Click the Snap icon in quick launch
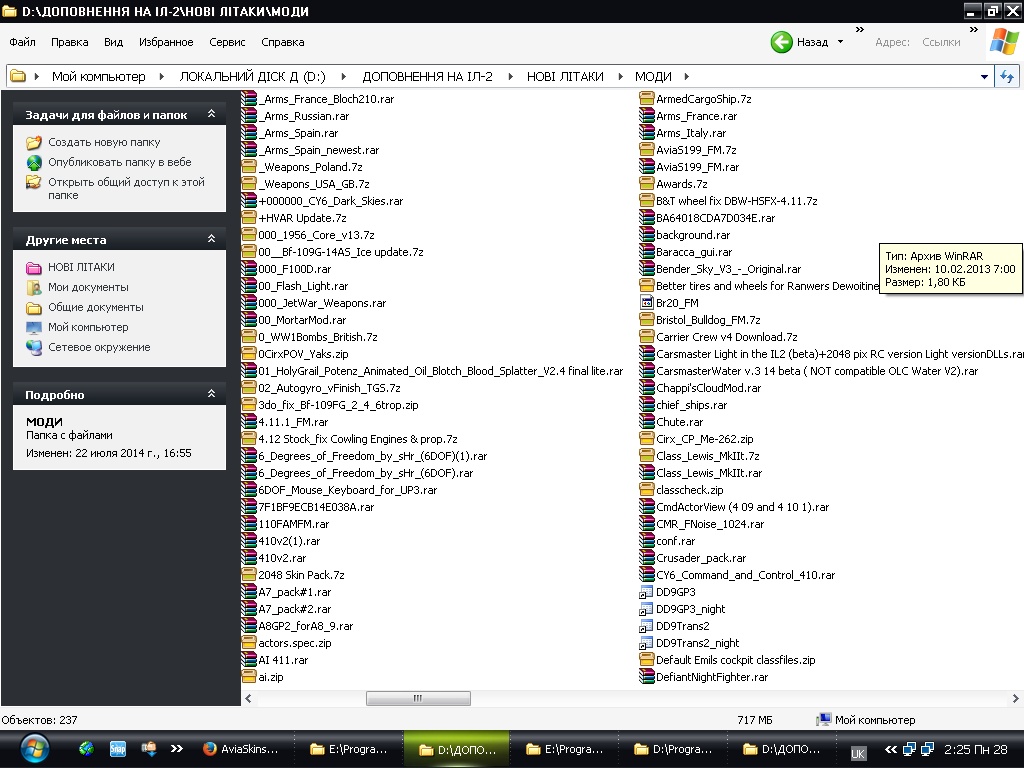 118,749
